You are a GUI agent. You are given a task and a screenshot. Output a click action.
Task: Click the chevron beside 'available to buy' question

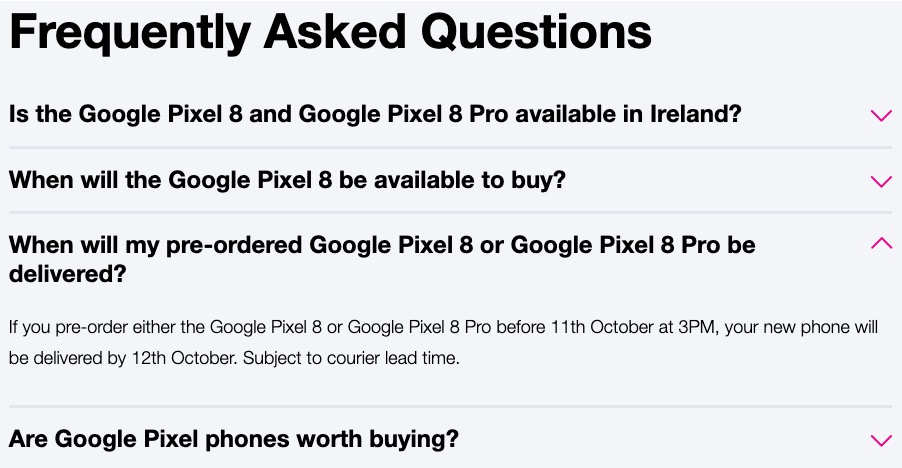[x=881, y=181]
